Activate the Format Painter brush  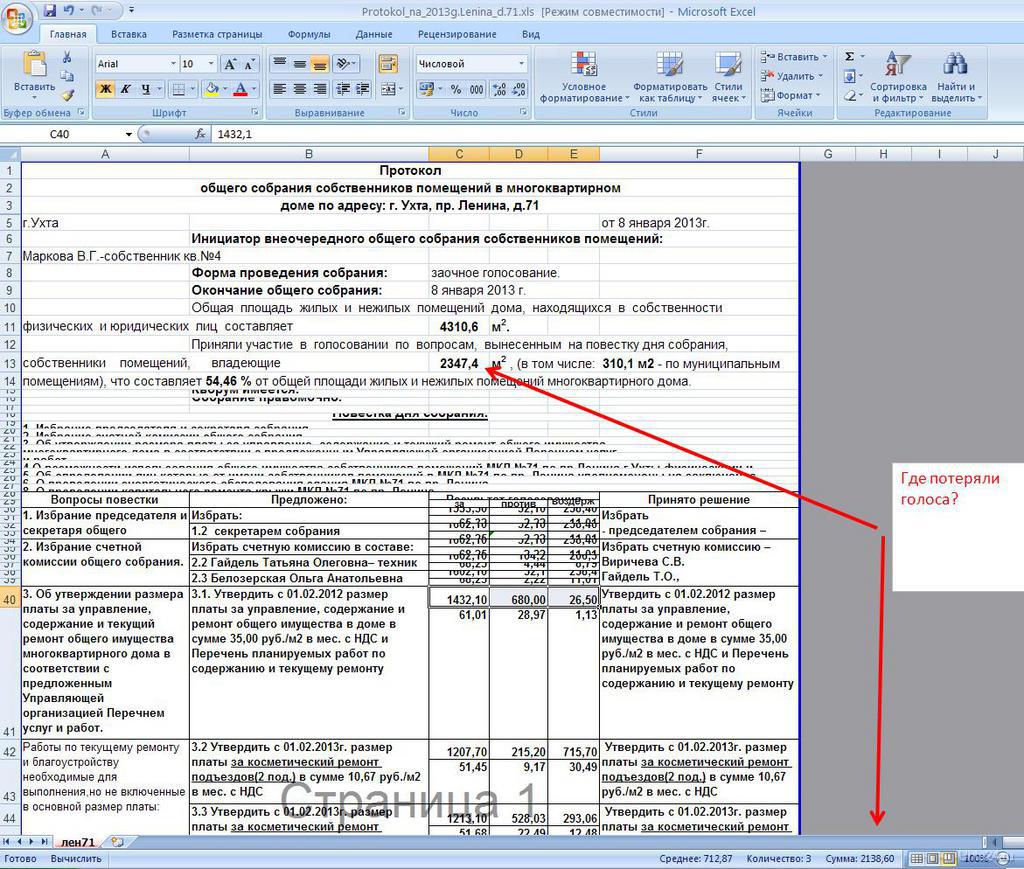(67, 95)
